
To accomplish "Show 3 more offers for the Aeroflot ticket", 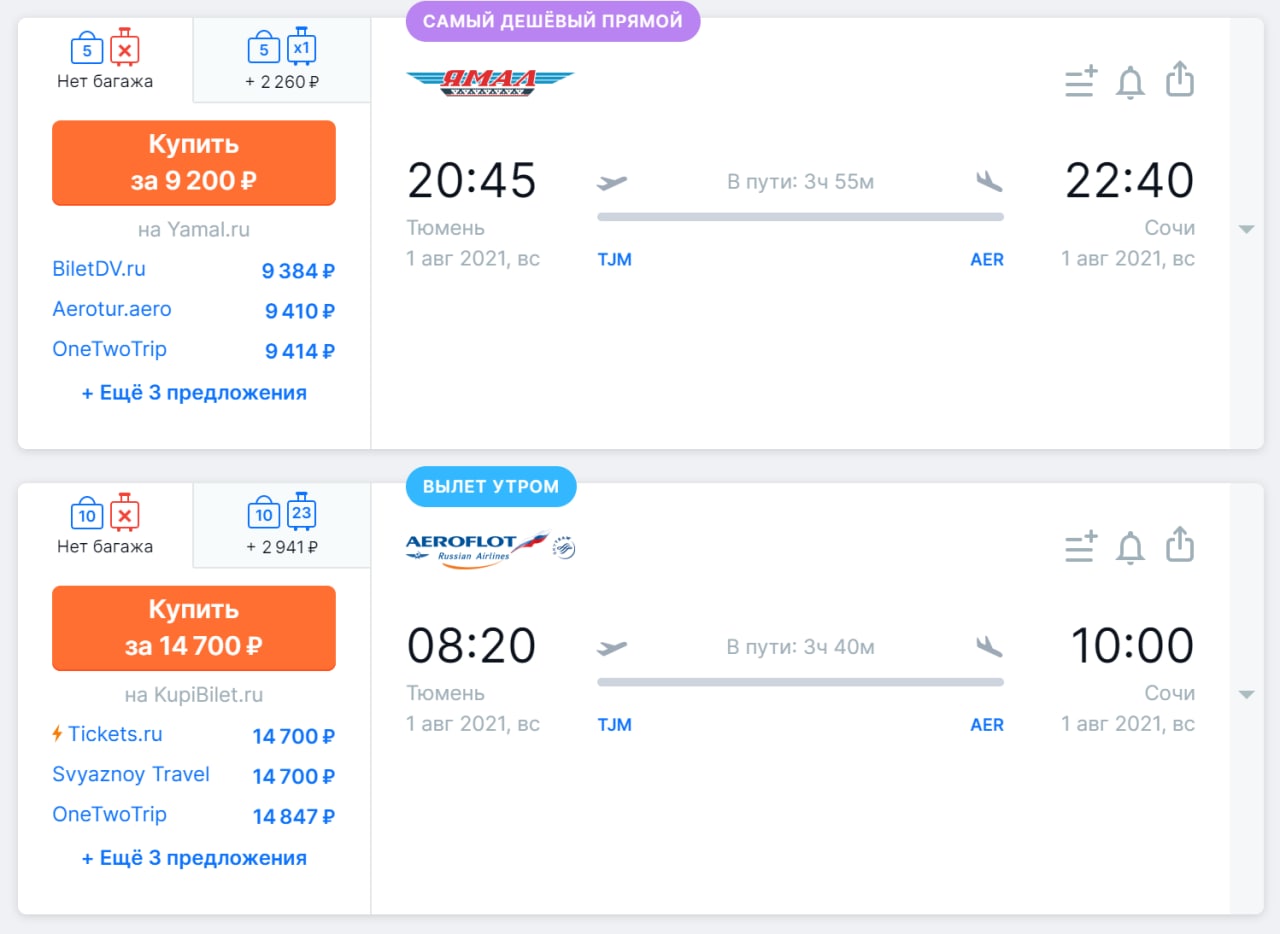I will click(x=194, y=858).
